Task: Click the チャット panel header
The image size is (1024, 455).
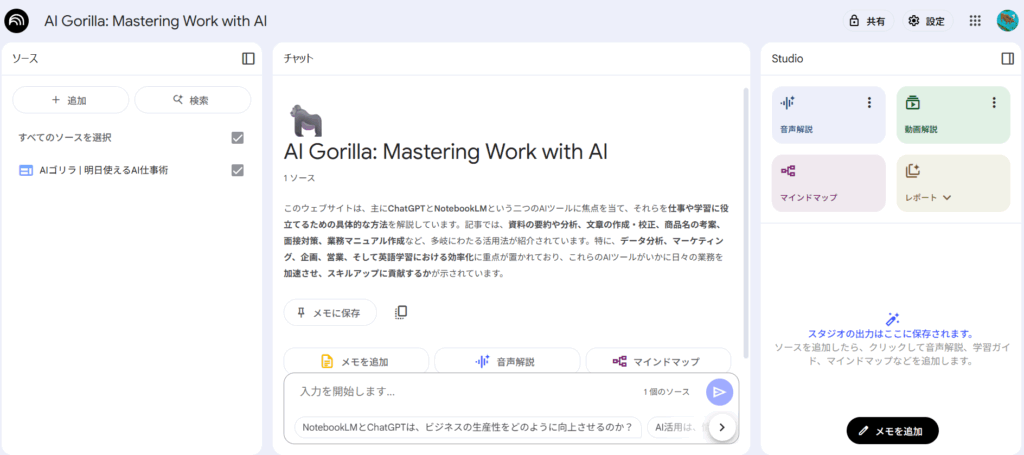Action: coord(298,59)
